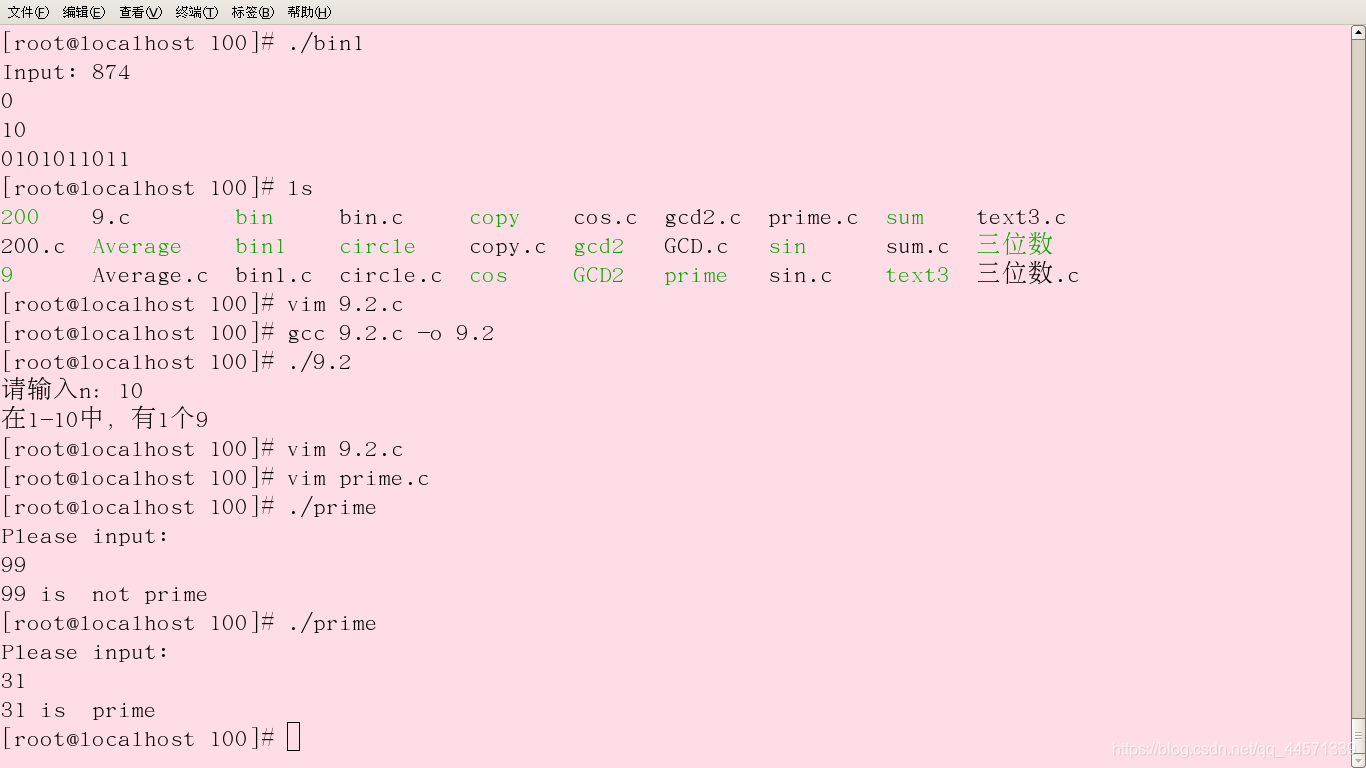Click the scrollbar up arrow
Viewport: 1366px width, 768px height.
pos(1358,33)
